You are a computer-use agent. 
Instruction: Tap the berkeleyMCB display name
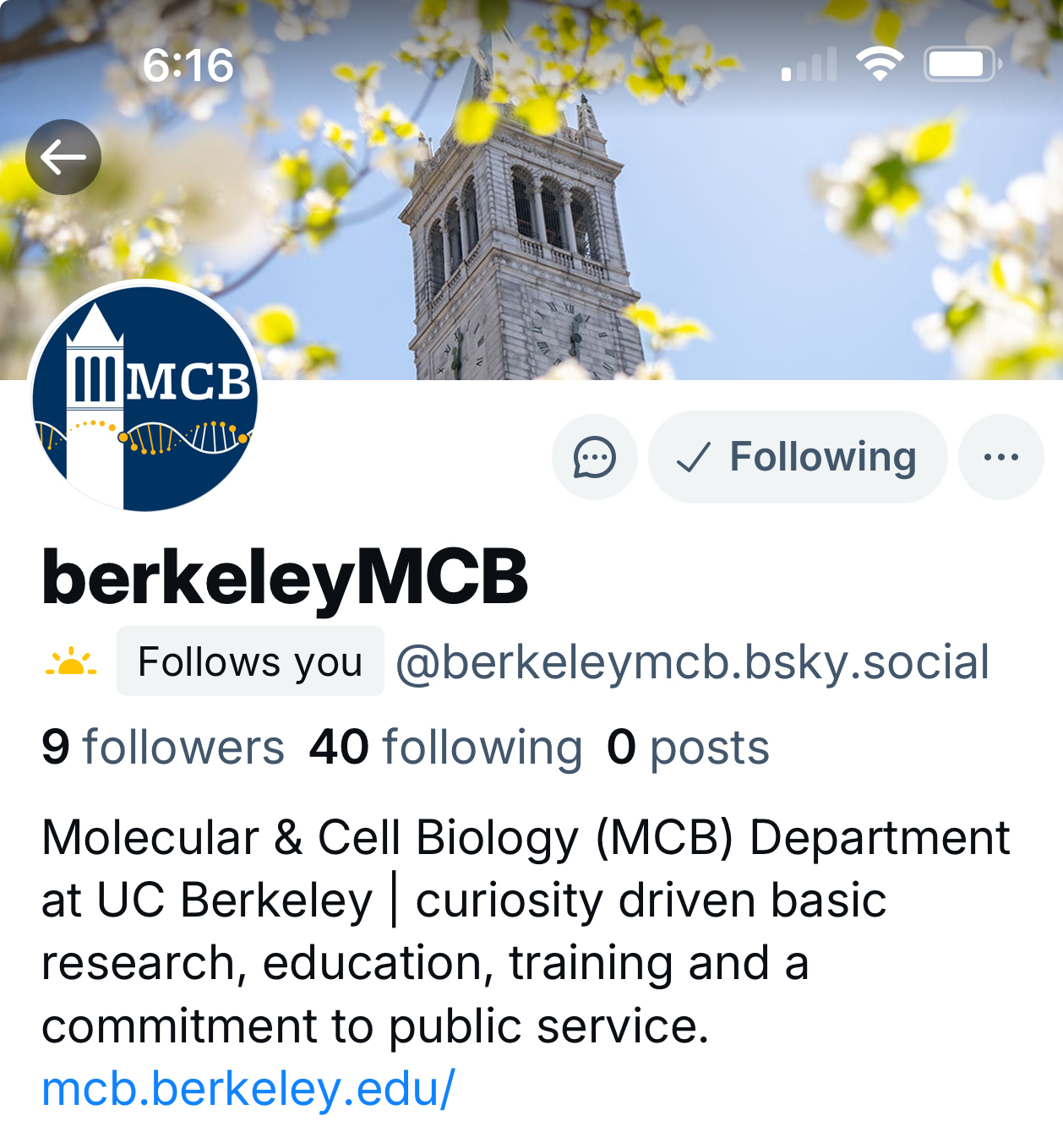[285, 578]
